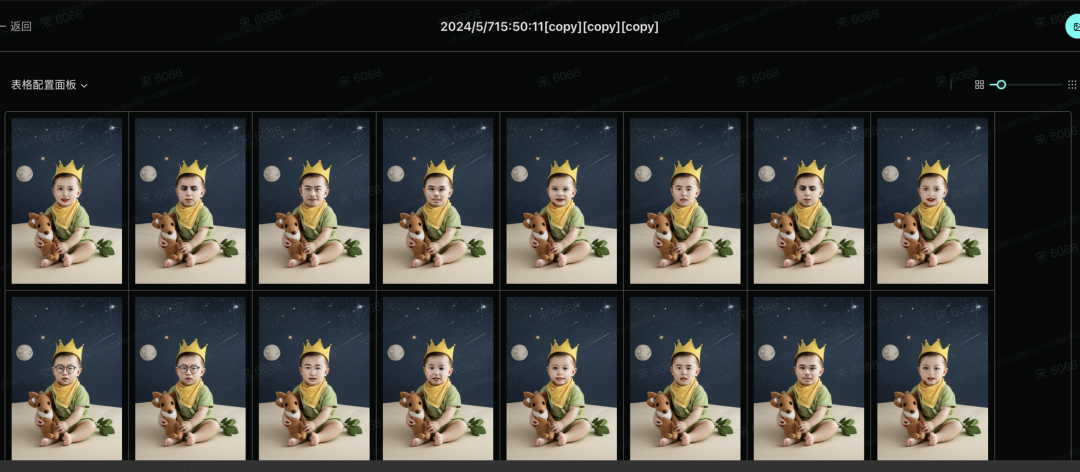Select second bottom-row thumbnail with glasses
Screen dimensions: 1080x472
pos(190,378)
